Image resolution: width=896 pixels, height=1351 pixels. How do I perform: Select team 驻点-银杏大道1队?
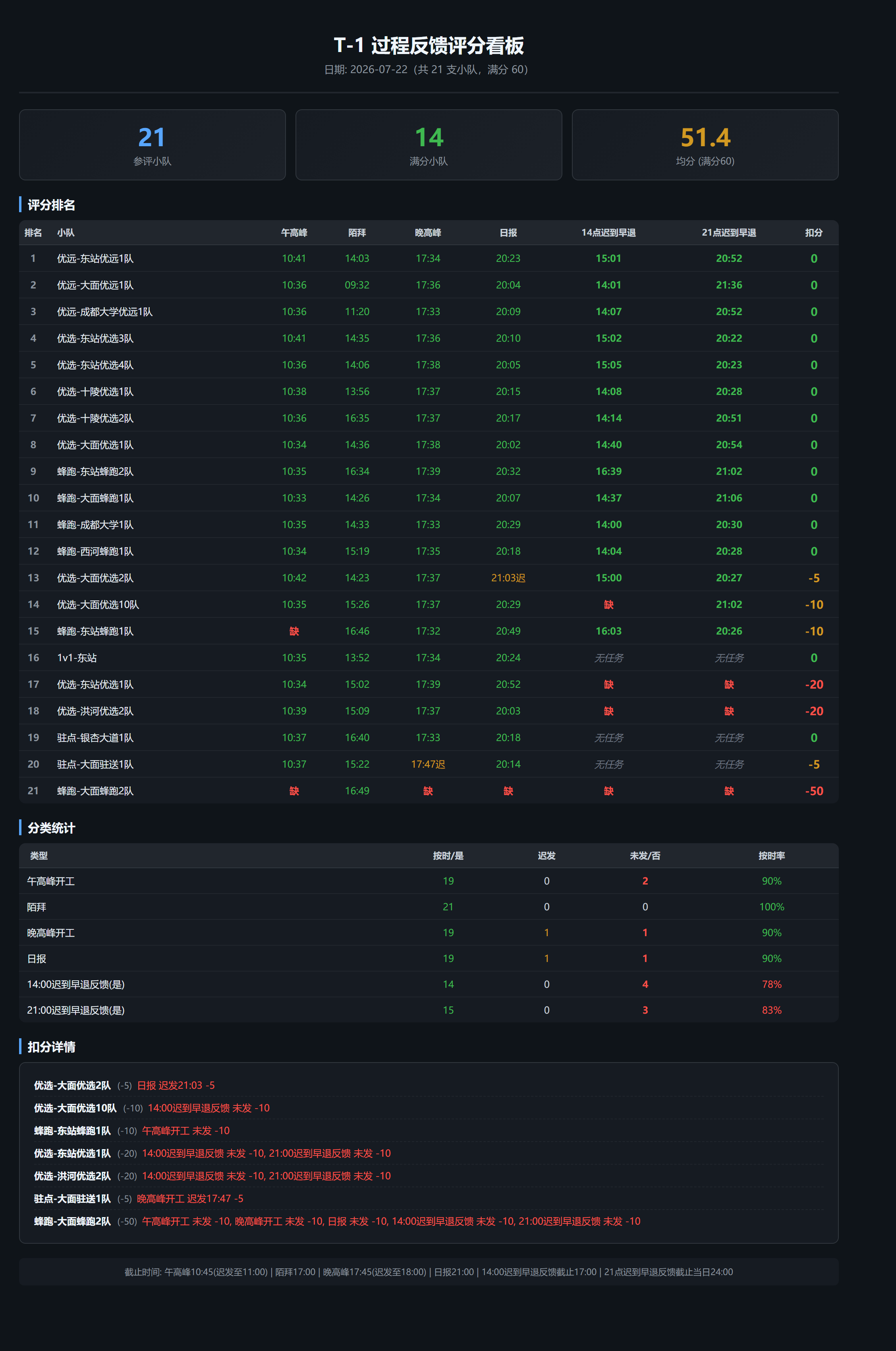pos(95,737)
